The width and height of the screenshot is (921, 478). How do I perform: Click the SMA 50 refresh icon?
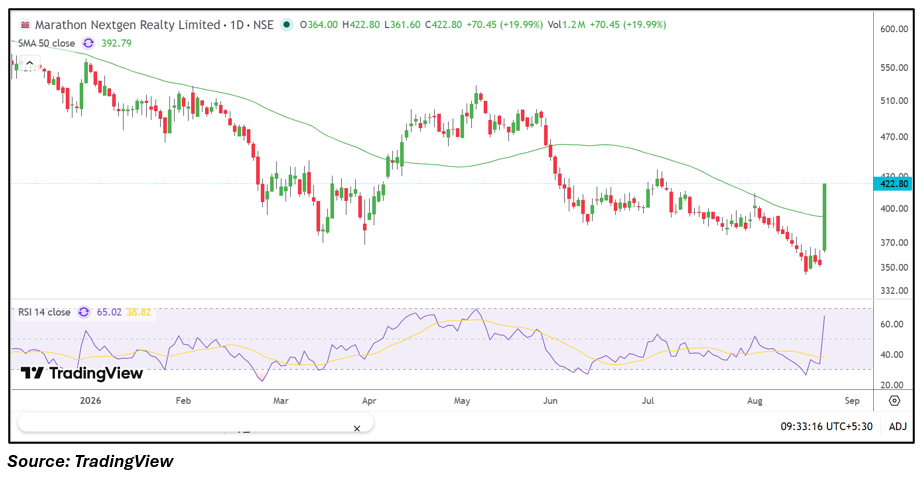pos(88,43)
